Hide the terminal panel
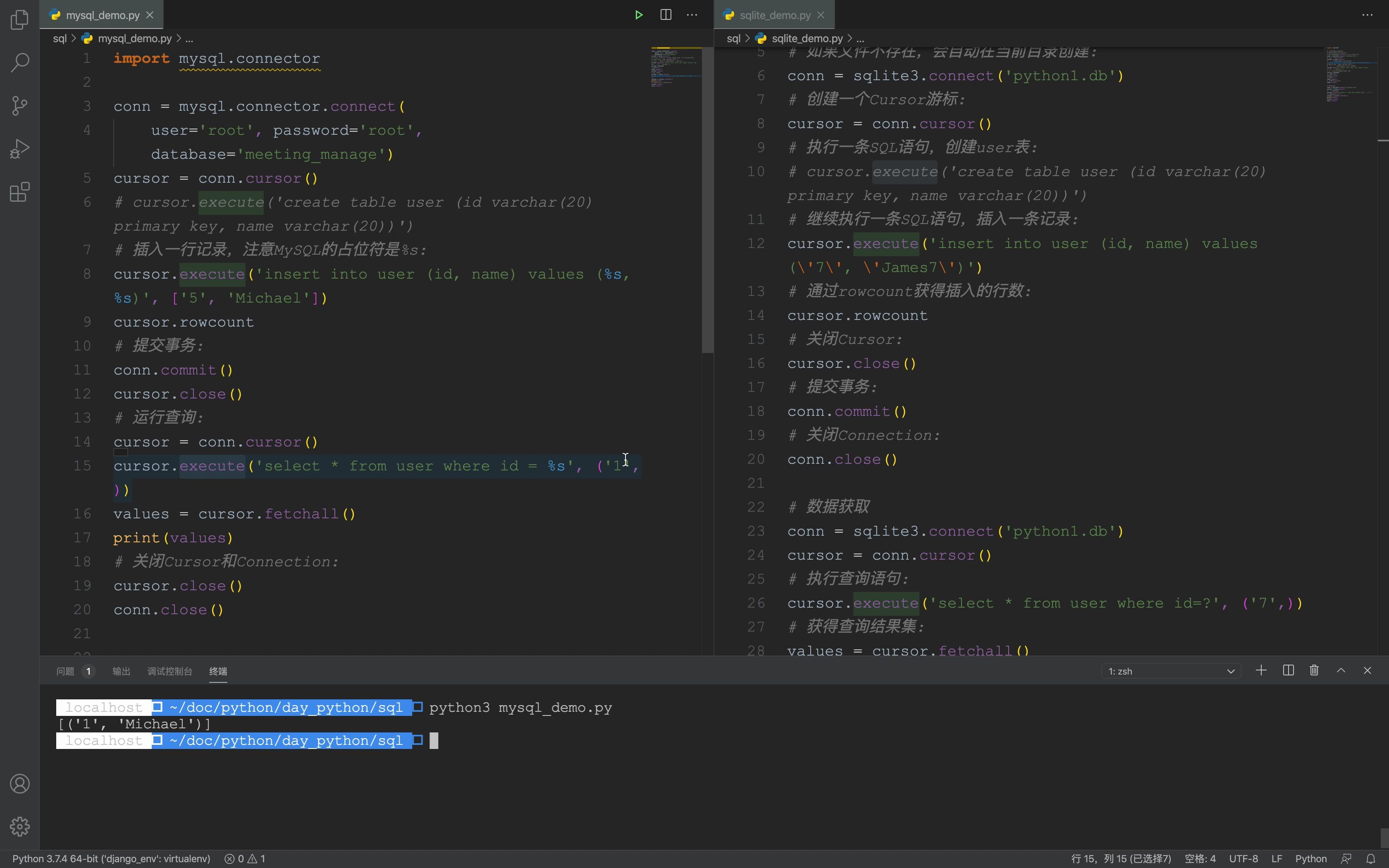This screenshot has width=1389, height=868. (x=1368, y=670)
